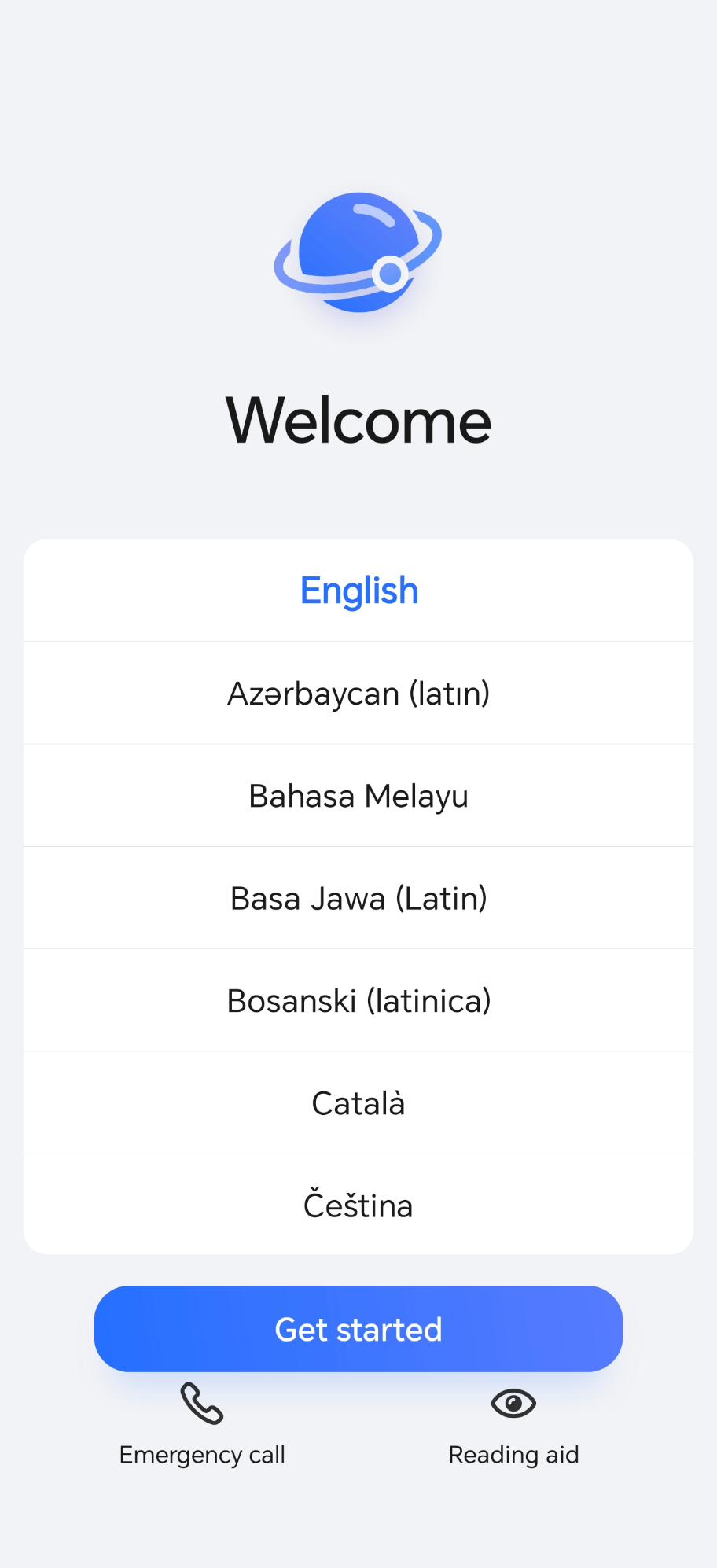Switch language to Bosanski (latinica)
Image resolution: width=717 pixels, height=1568 pixels.
[358, 1001]
